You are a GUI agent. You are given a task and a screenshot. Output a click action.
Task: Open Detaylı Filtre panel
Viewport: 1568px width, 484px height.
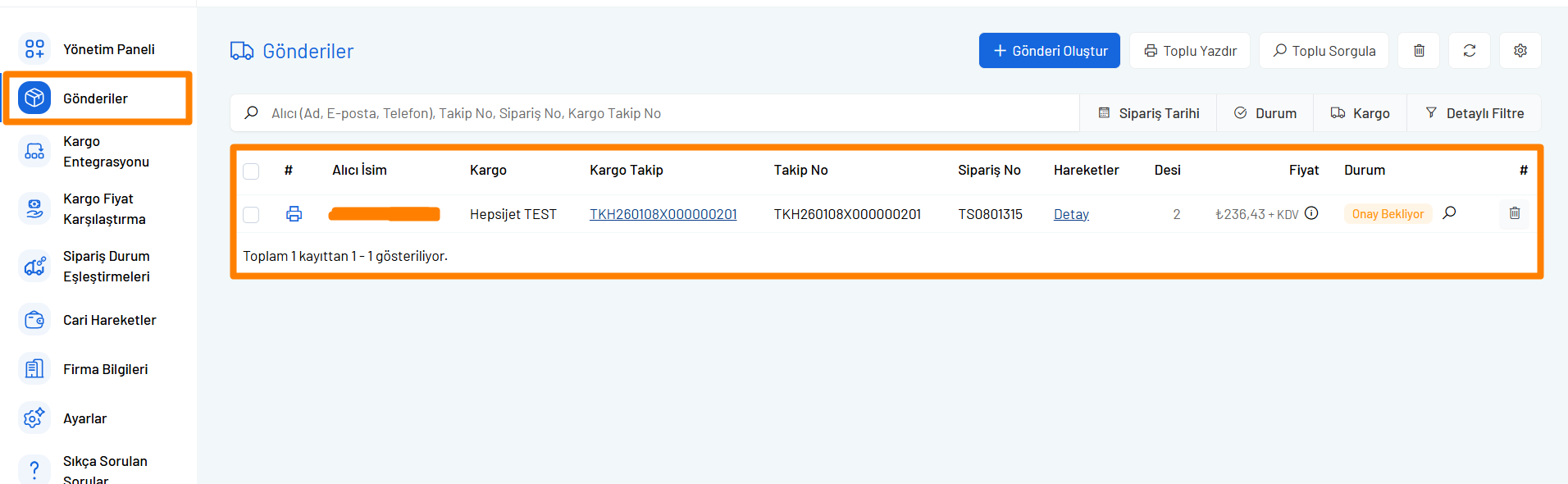[x=1474, y=113]
